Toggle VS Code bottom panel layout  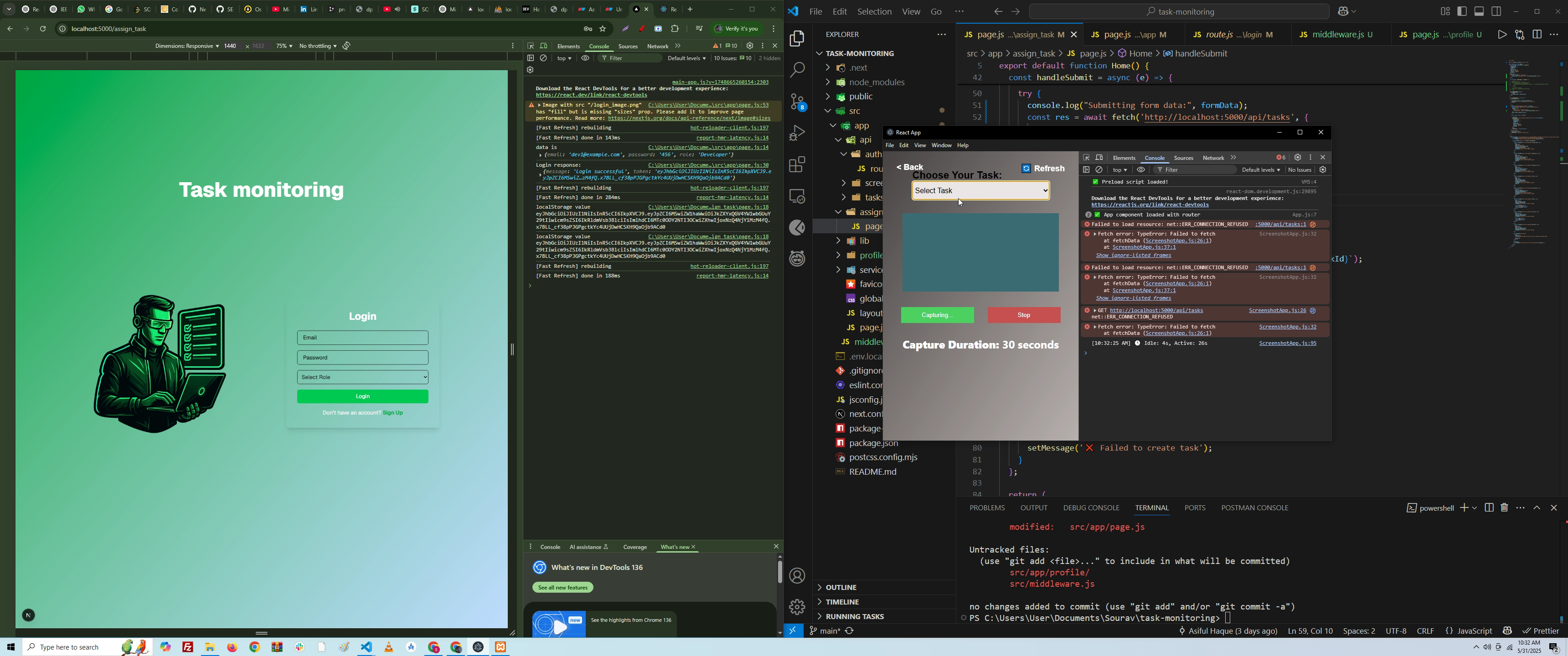click(1479, 11)
